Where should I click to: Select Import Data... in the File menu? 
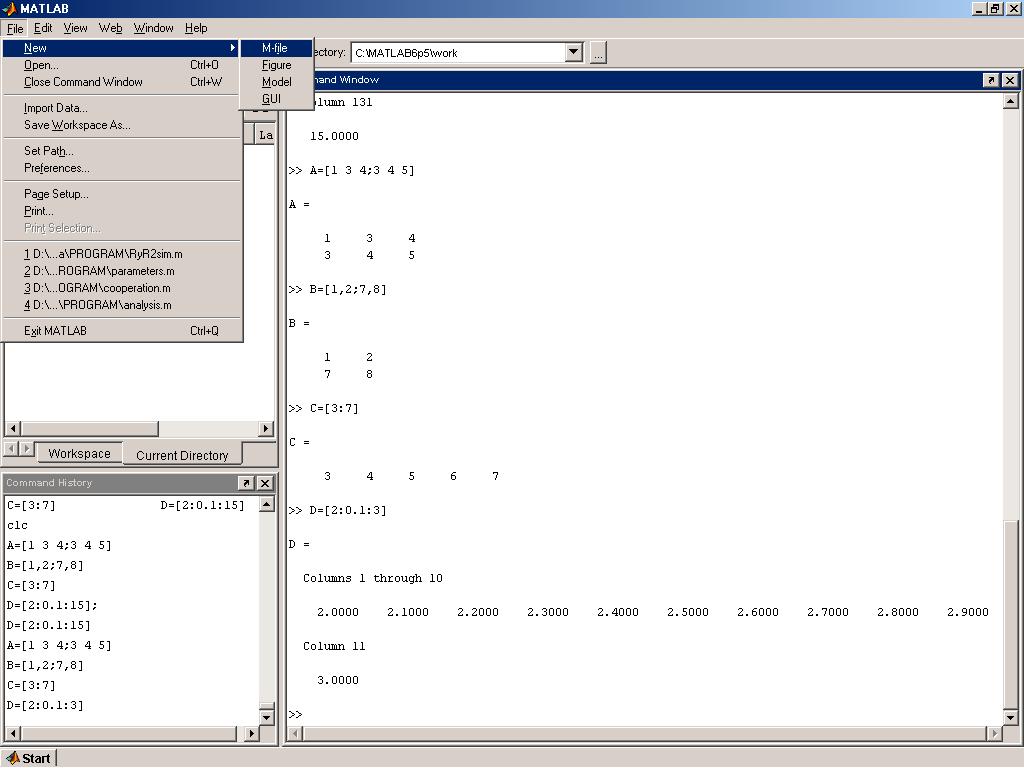click(x=121, y=108)
